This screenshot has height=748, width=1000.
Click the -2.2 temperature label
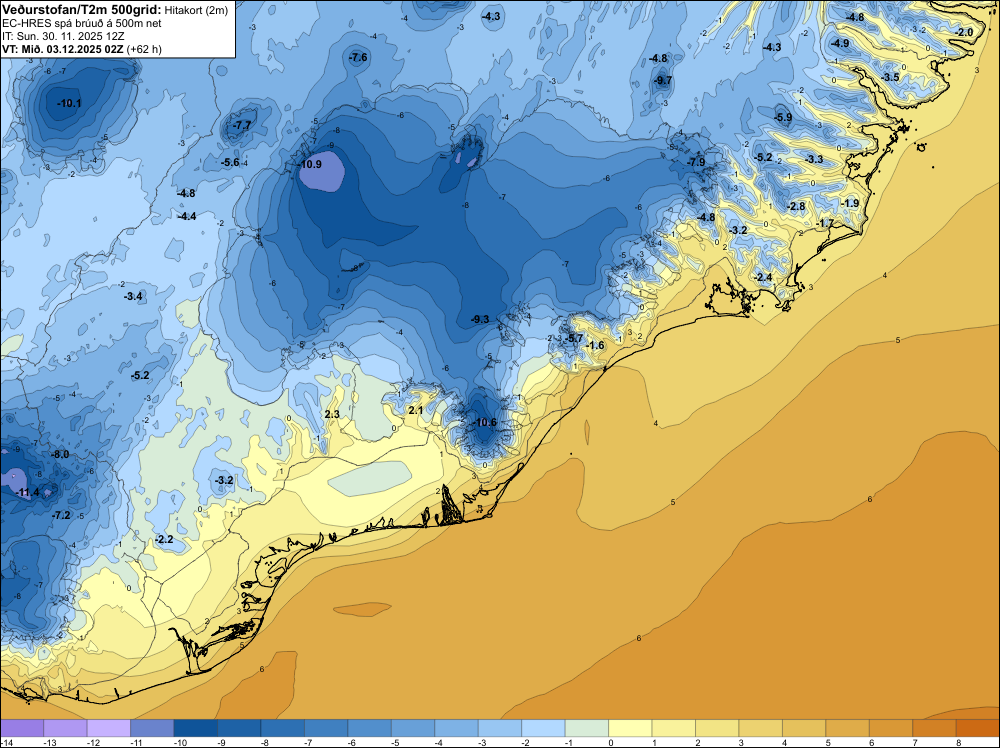[x=164, y=539]
